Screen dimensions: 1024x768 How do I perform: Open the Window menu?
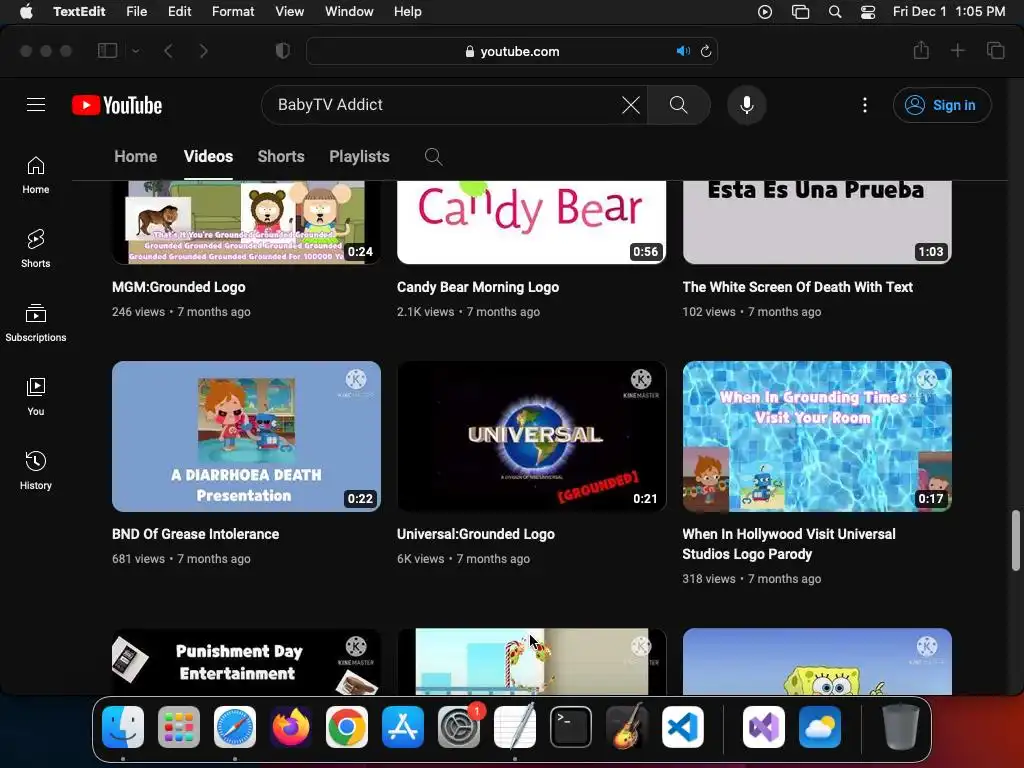[349, 12]
